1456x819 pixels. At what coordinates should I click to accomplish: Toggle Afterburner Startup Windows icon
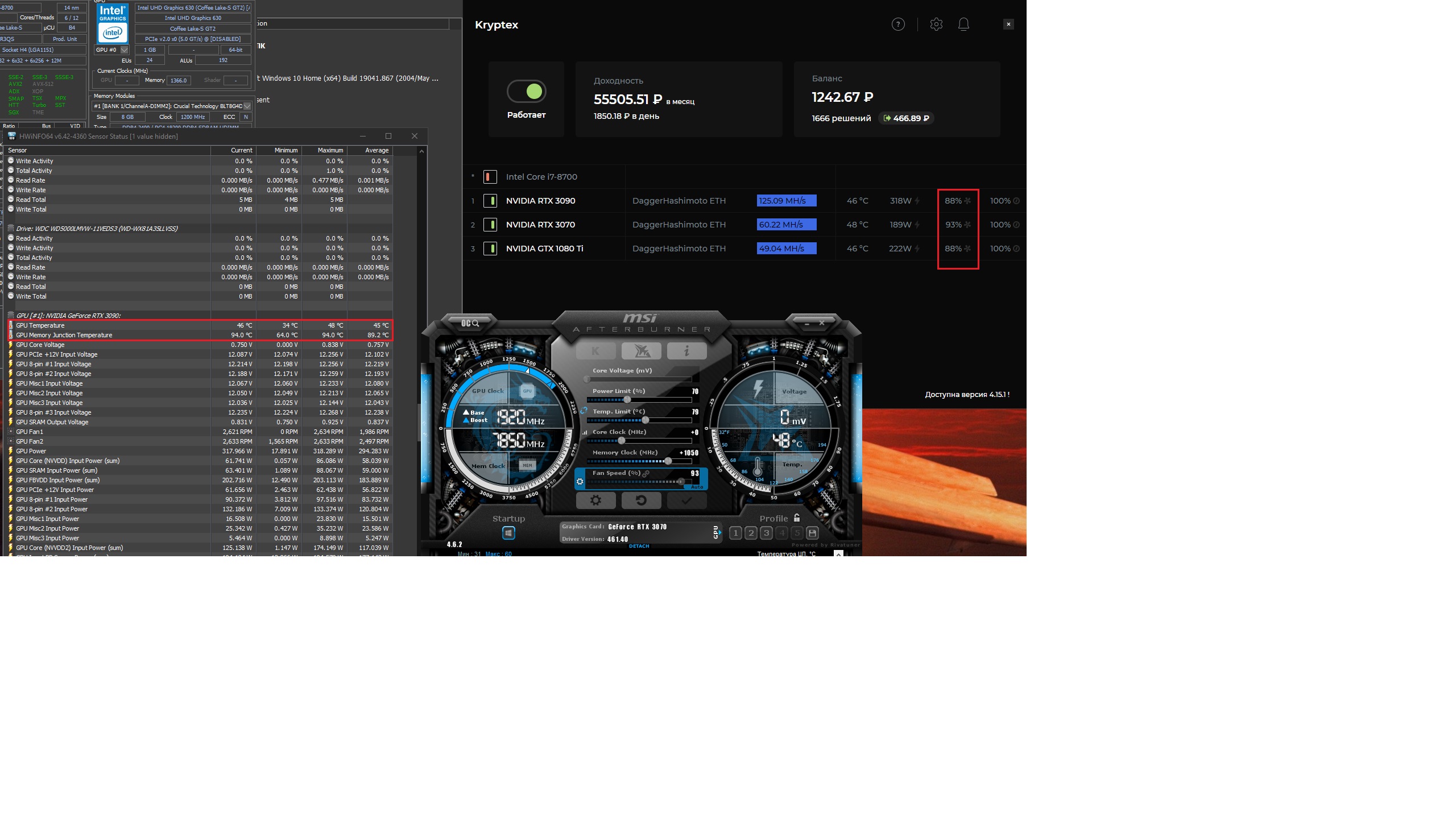pos(508,533)
